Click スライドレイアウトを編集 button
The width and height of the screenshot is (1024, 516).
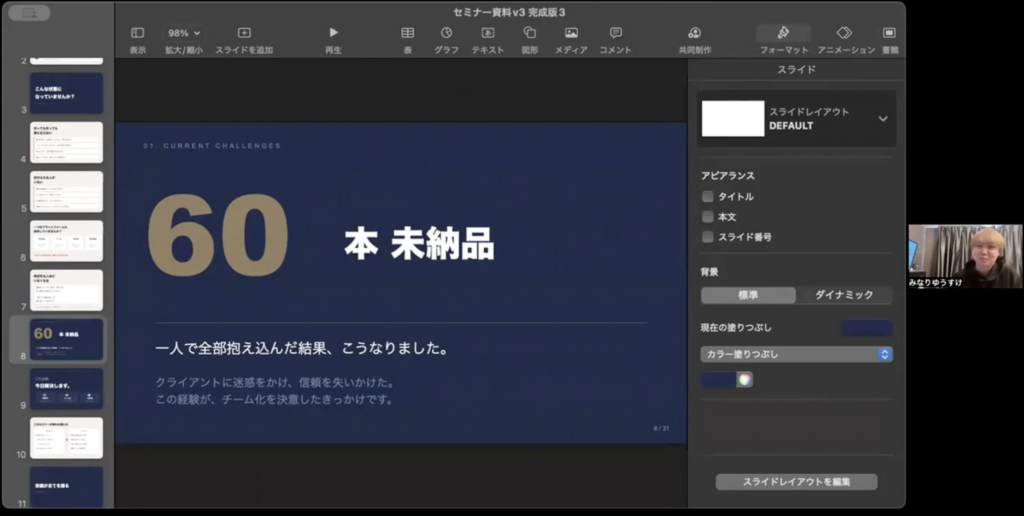(796, 482)
